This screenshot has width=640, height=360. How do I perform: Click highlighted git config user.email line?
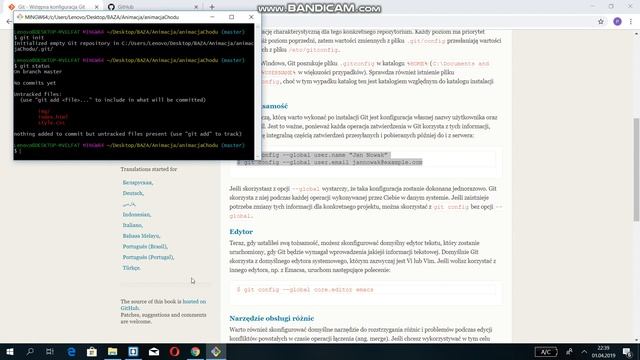point(330,162)
